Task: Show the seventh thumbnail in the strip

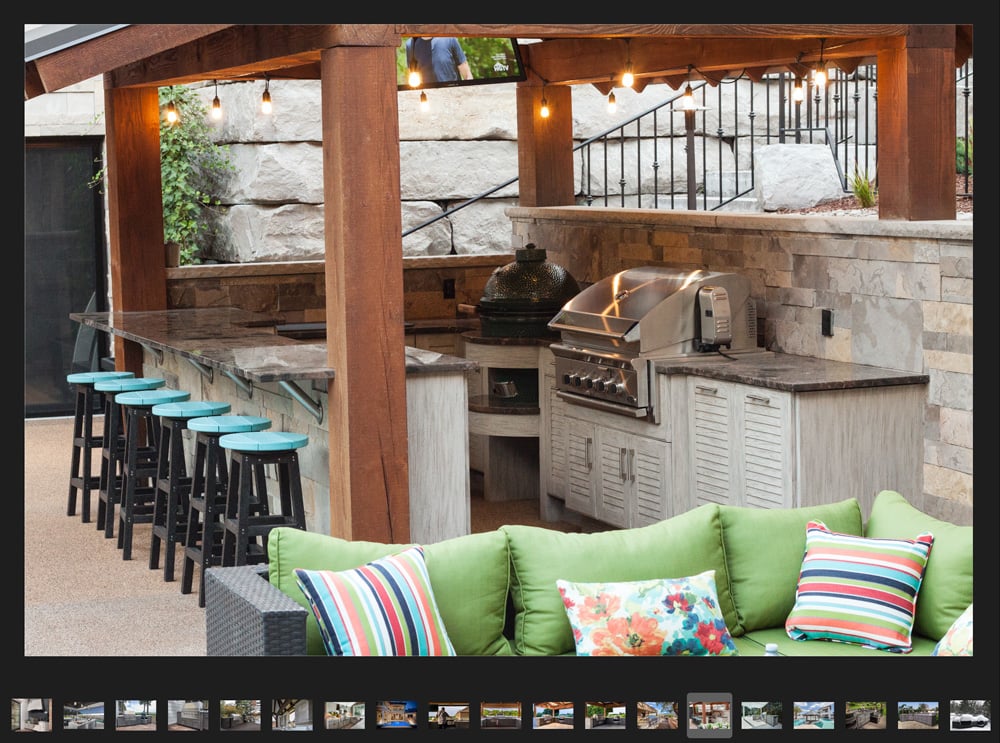Action: (344, 714)
